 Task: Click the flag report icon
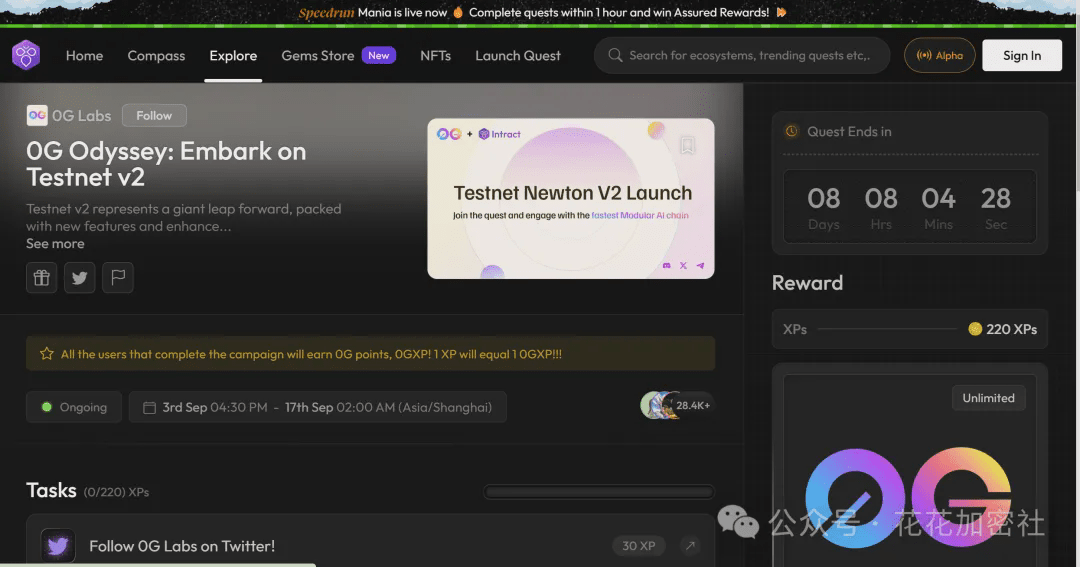118,278
